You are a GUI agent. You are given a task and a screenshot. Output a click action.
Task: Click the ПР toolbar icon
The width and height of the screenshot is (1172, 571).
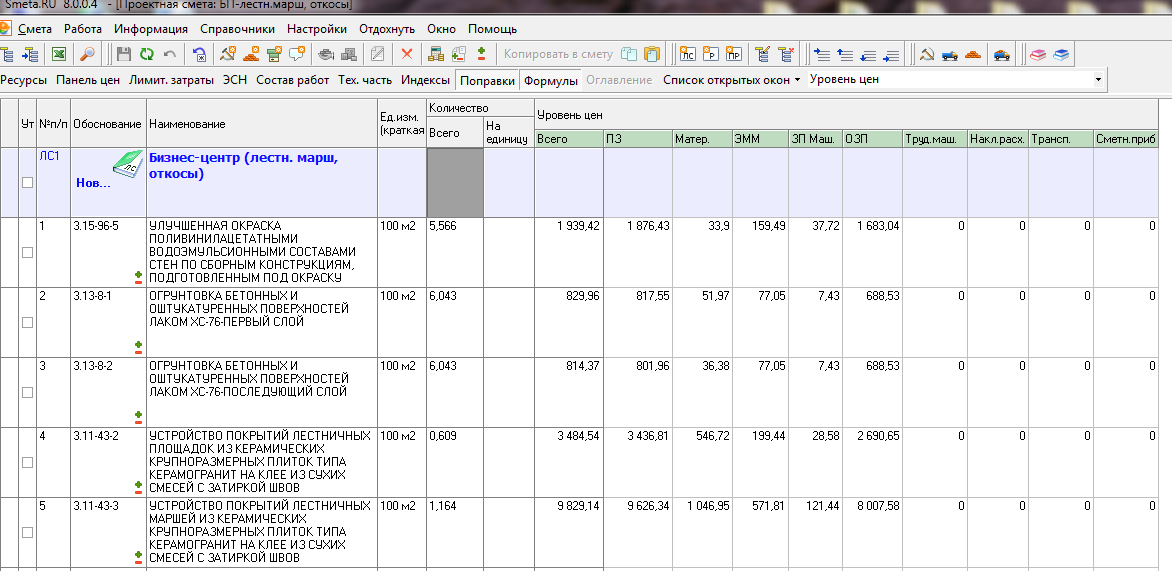(x=734, y=54)
